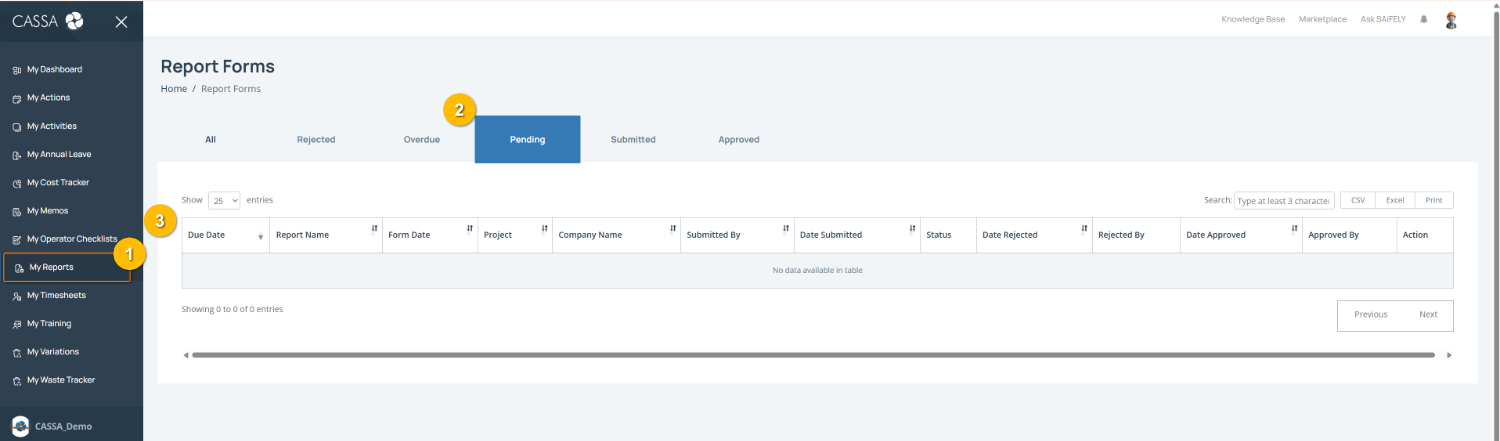This screenshot has width=1500, height=441.
Task: Open the Show entries dropdown
Action: [224, 200]
